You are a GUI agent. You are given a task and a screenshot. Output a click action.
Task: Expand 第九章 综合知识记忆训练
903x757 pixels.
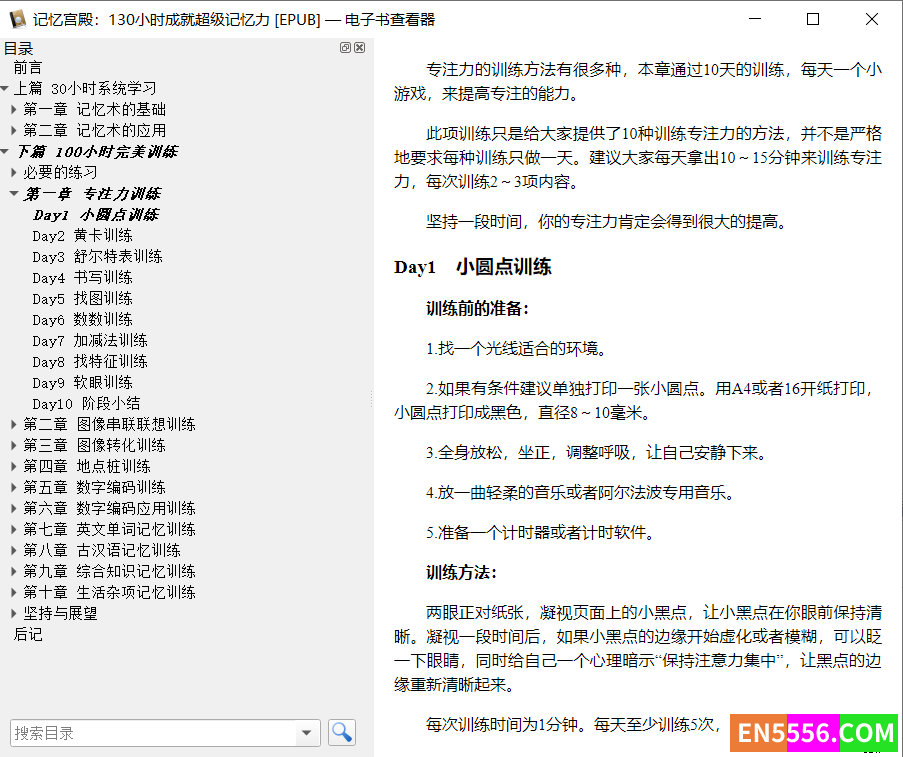[14, 571]
